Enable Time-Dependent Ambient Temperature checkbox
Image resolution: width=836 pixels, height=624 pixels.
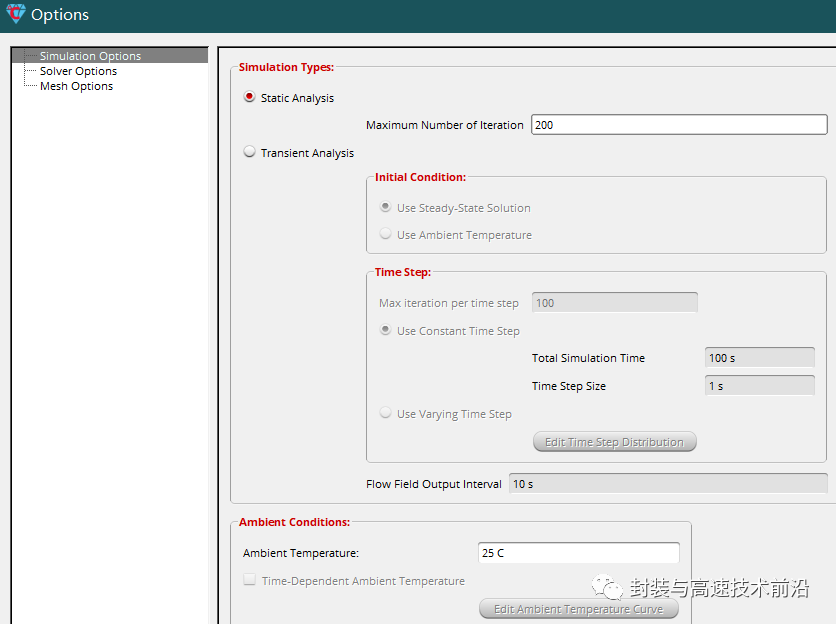(249, 580)
